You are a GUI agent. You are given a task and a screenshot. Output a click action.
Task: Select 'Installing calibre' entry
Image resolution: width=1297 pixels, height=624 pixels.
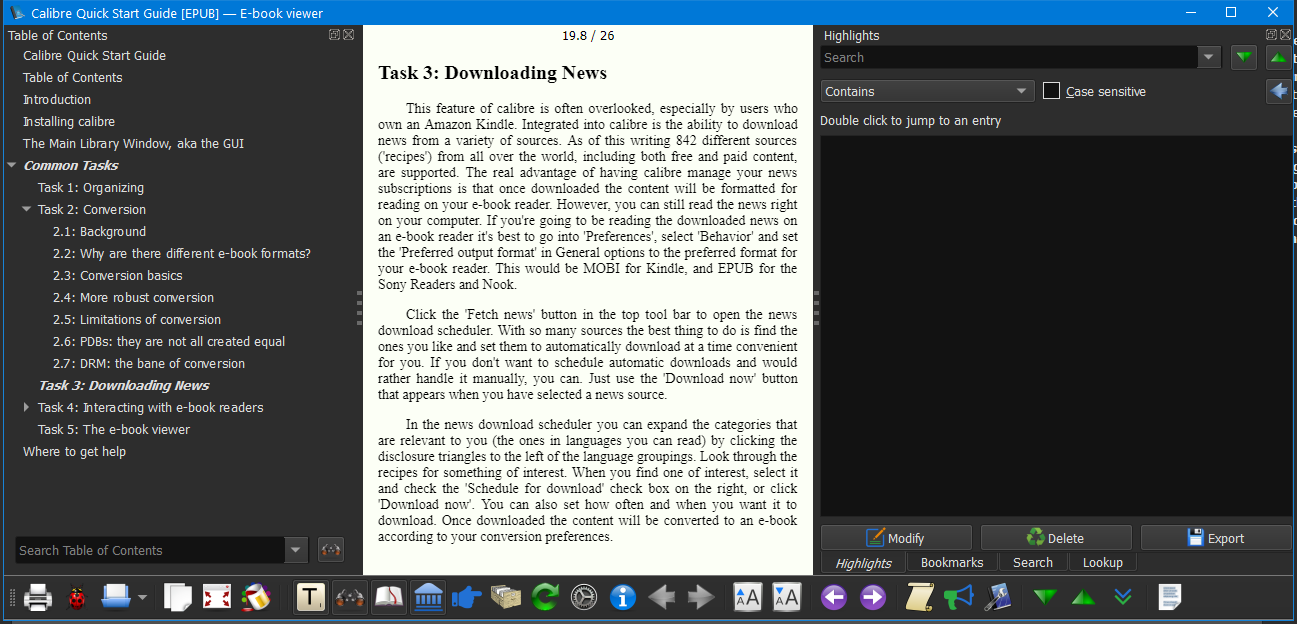tap(69, 122)
